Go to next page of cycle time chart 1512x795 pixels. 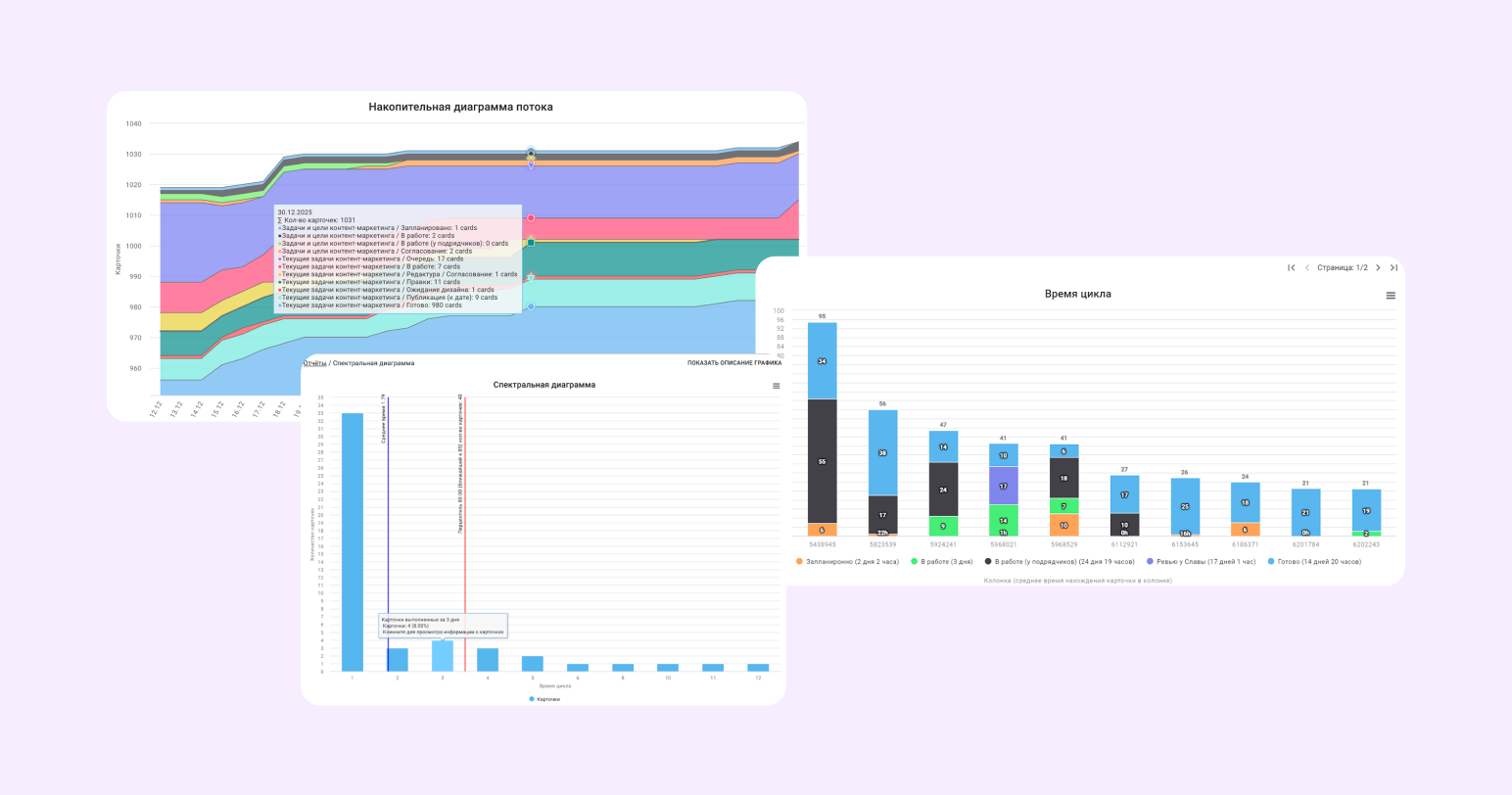(1378, 267)
